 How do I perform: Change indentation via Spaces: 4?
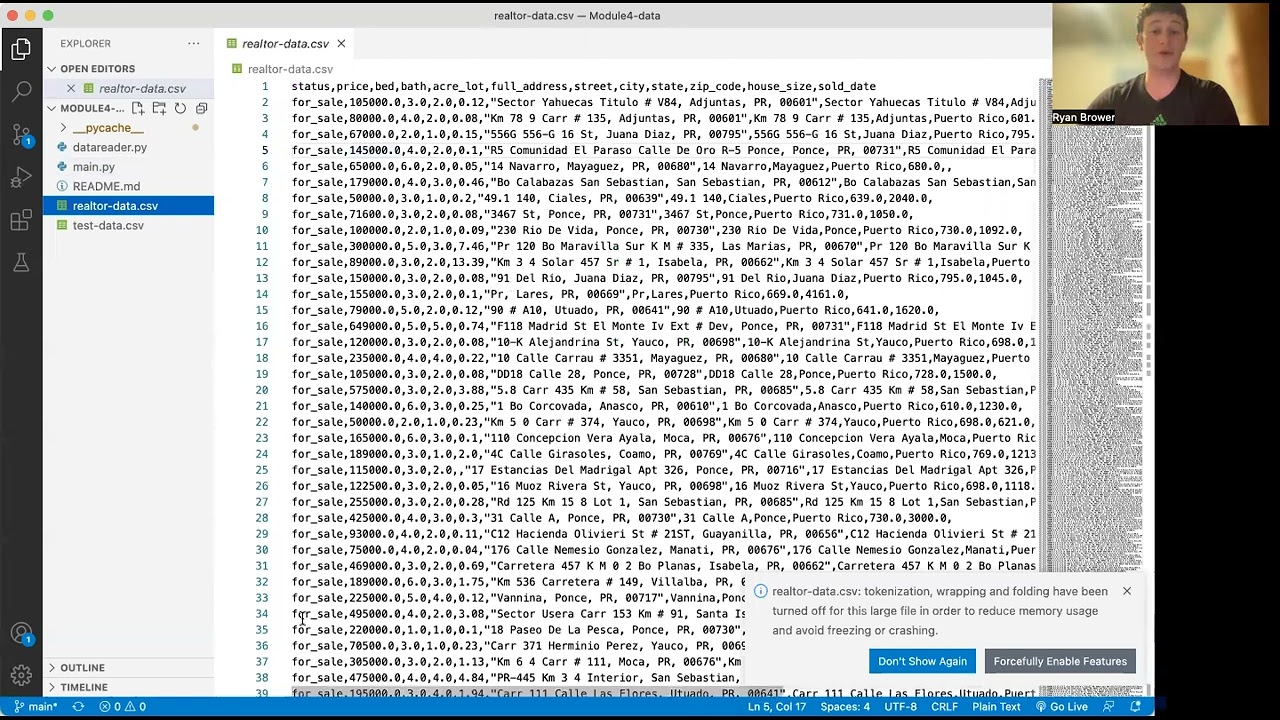tap(845, 707)
